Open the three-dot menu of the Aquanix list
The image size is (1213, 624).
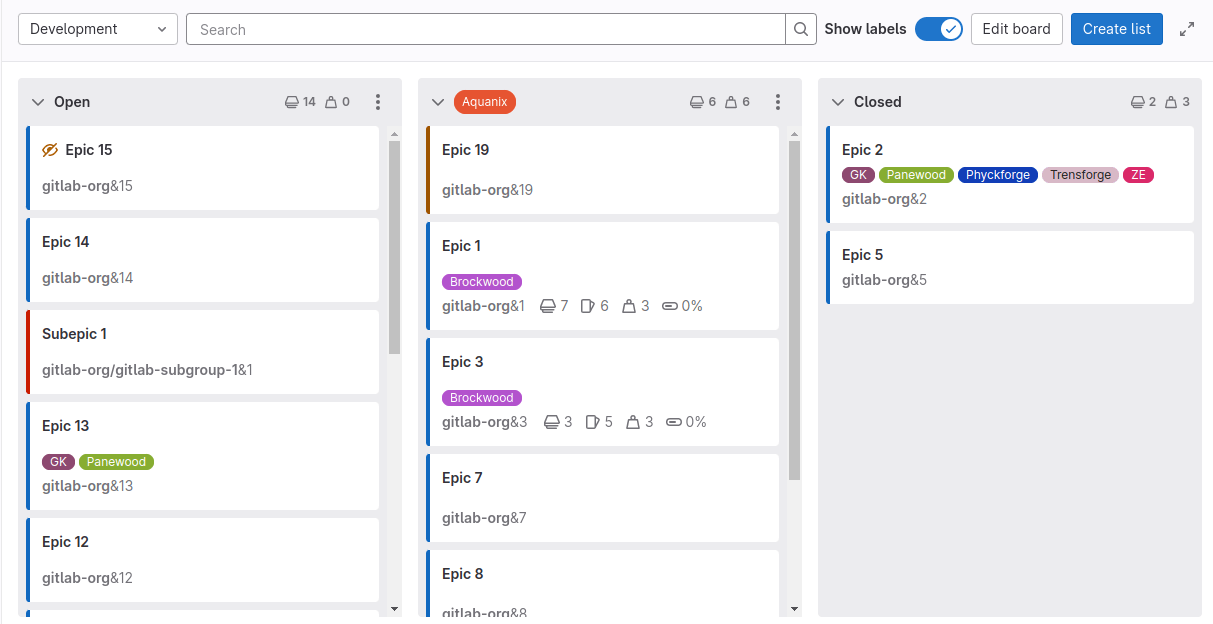[x=778, y=101]
